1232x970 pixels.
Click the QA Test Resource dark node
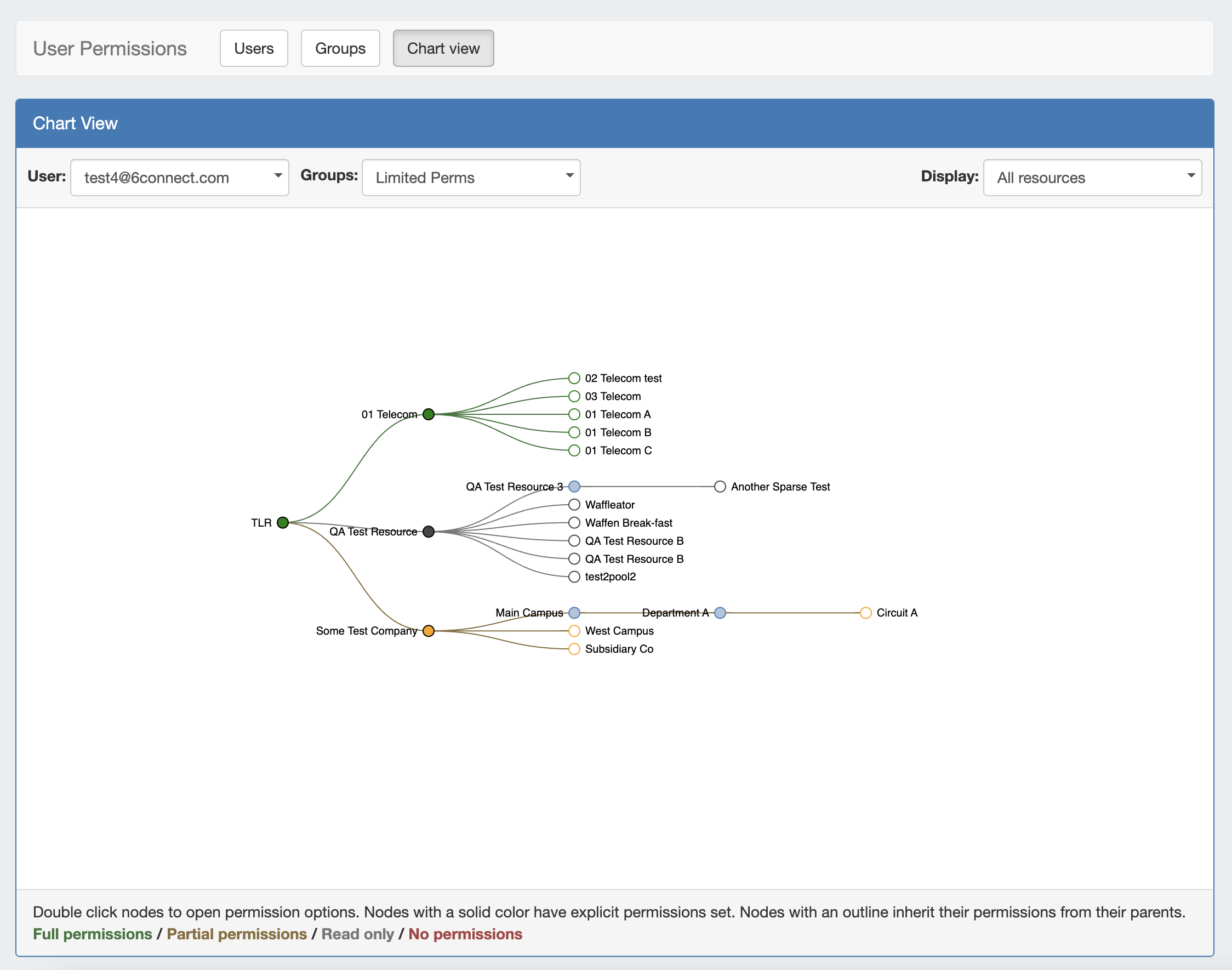pyautogui.click(x=429, y=532)
